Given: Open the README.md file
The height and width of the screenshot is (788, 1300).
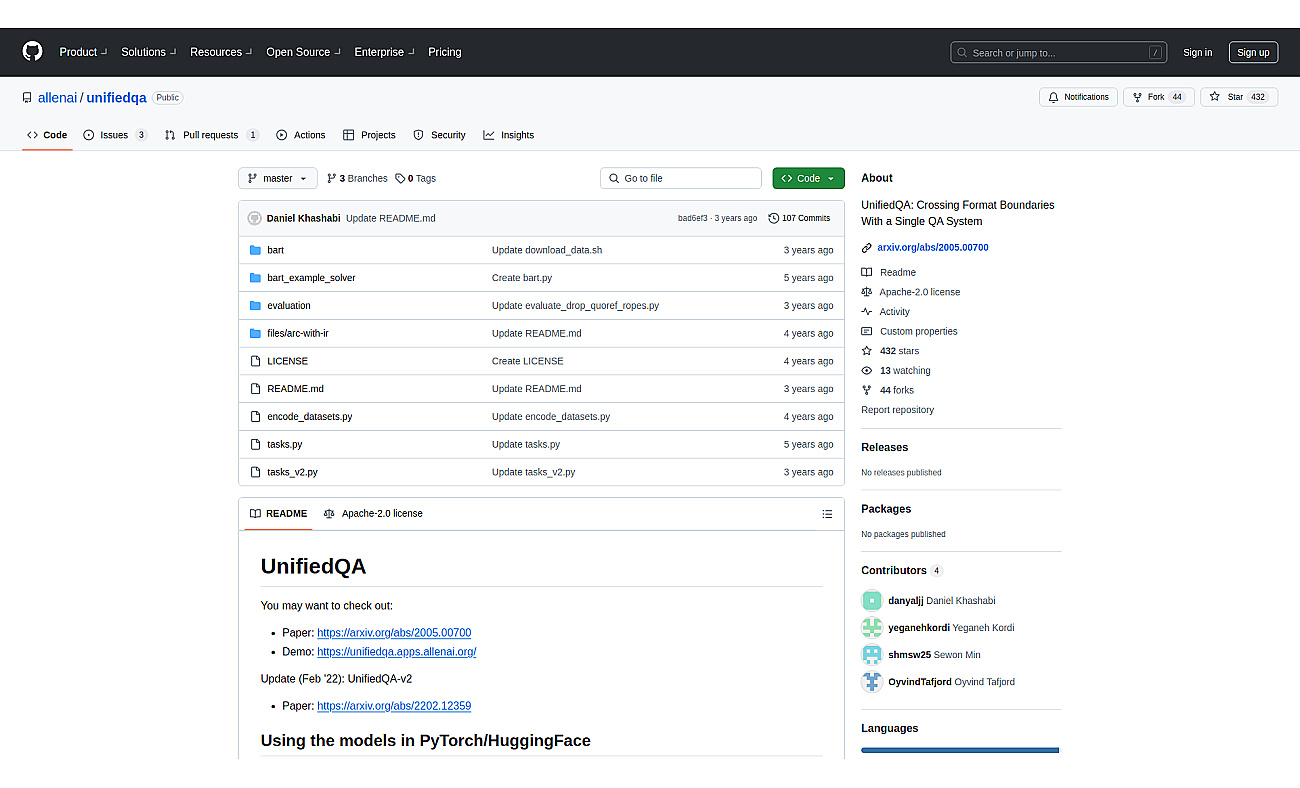Looking at the screenshot, I should (295, 389).
